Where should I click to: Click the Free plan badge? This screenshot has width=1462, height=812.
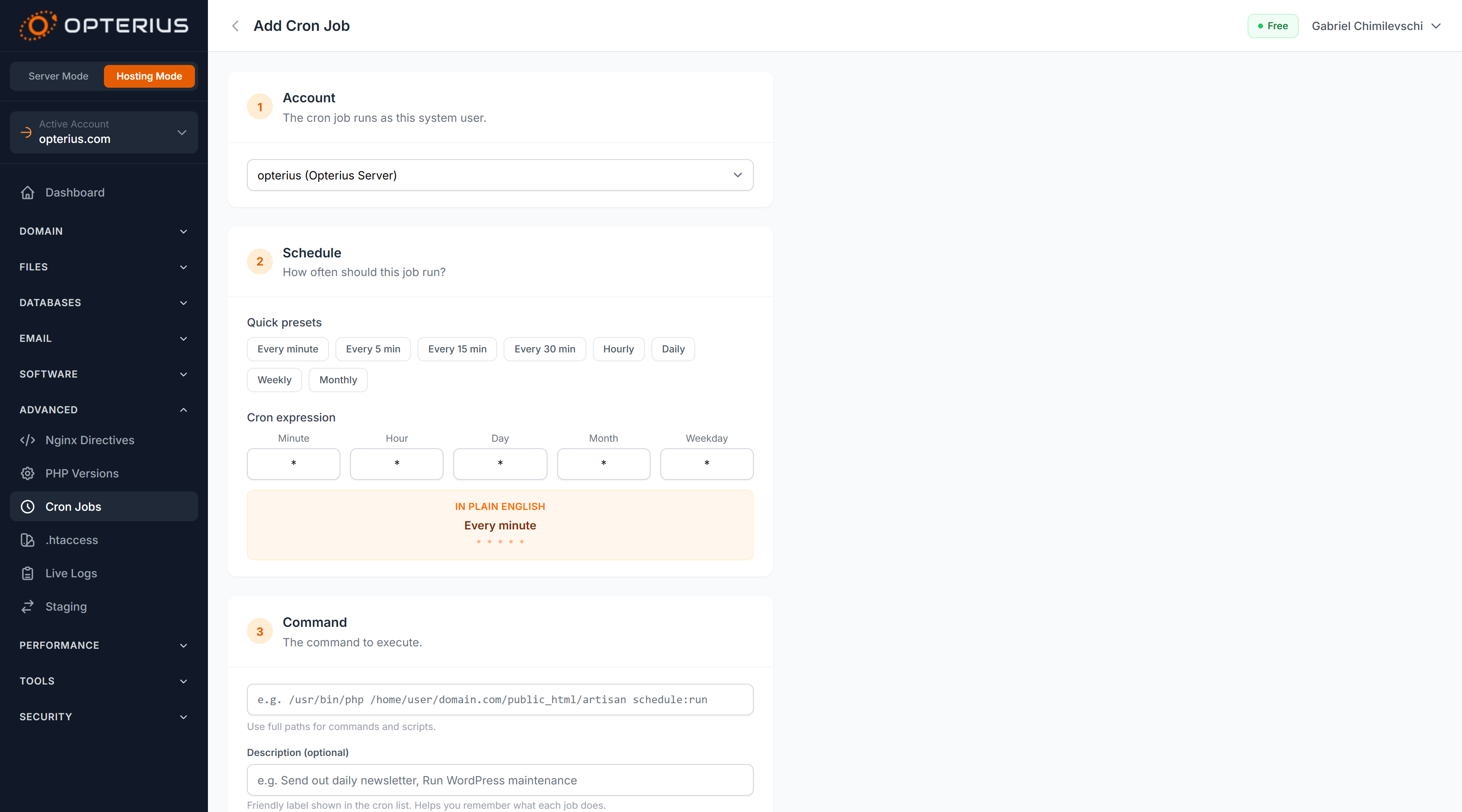(1272, 26)
